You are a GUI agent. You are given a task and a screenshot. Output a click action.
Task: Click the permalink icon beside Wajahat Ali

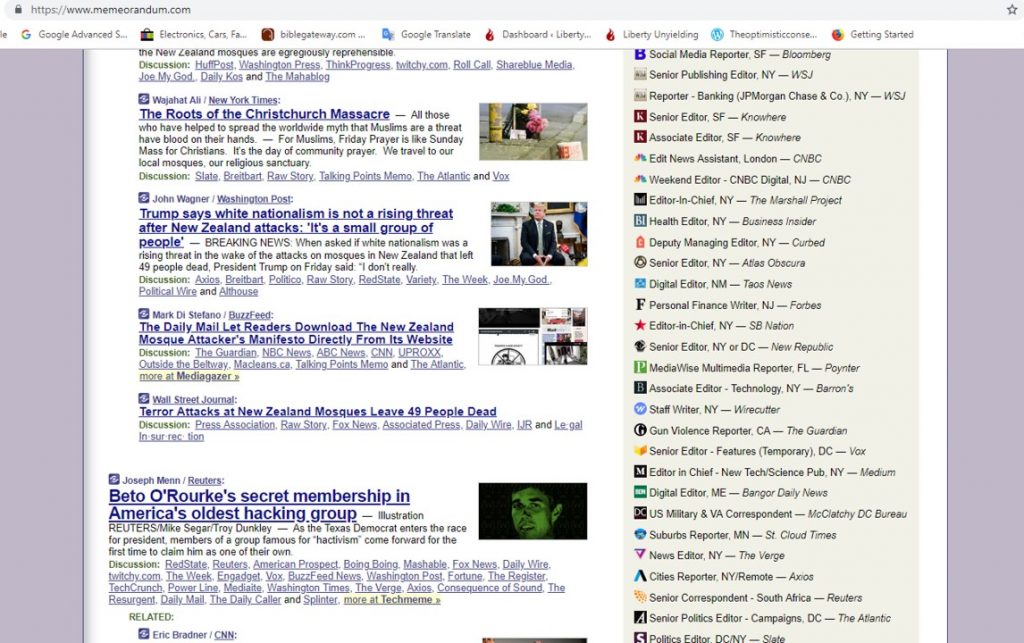pyautogui.click(x=144, y=99)
